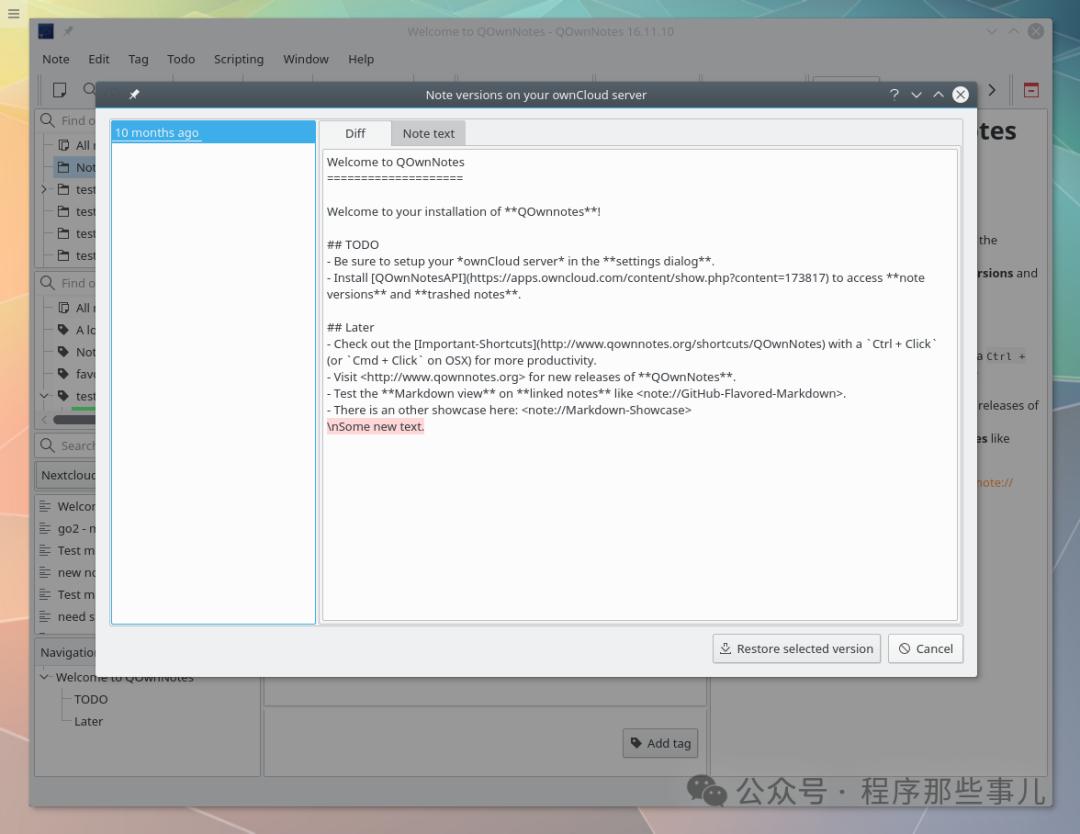This screenshot has height=834, width=1080.
Task: Open the Note menu in the main window
Action: [x=56, y=59]
